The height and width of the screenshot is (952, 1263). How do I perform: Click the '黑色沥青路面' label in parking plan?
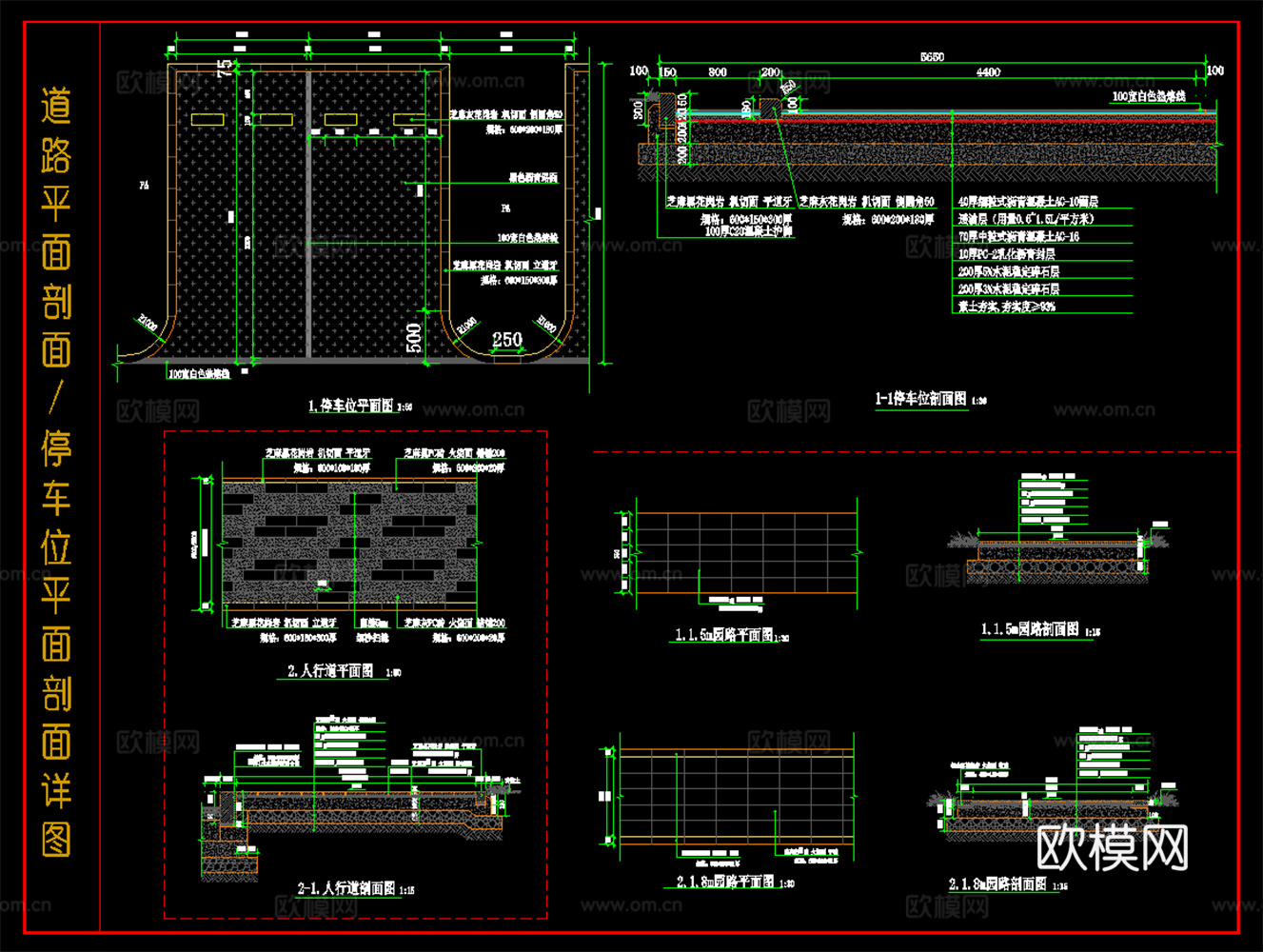pos(533,178)
